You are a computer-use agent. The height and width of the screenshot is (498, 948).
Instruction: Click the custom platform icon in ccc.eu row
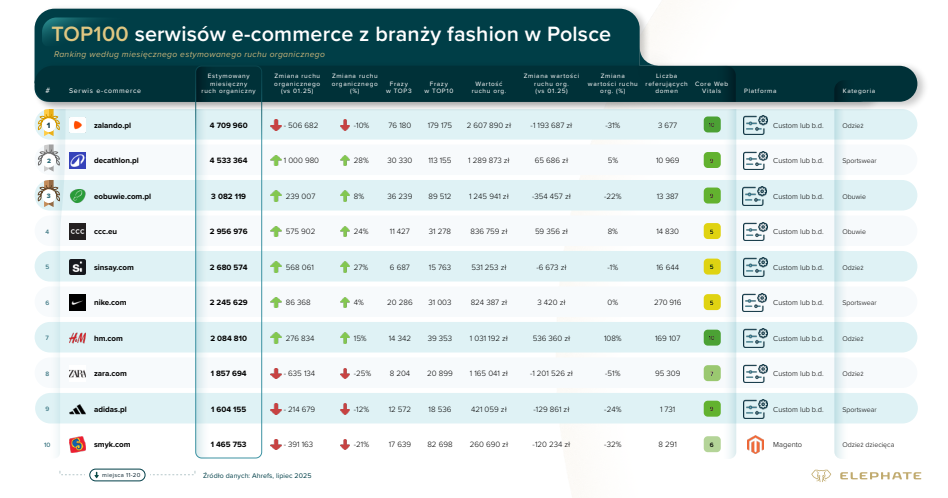point(755,231)
